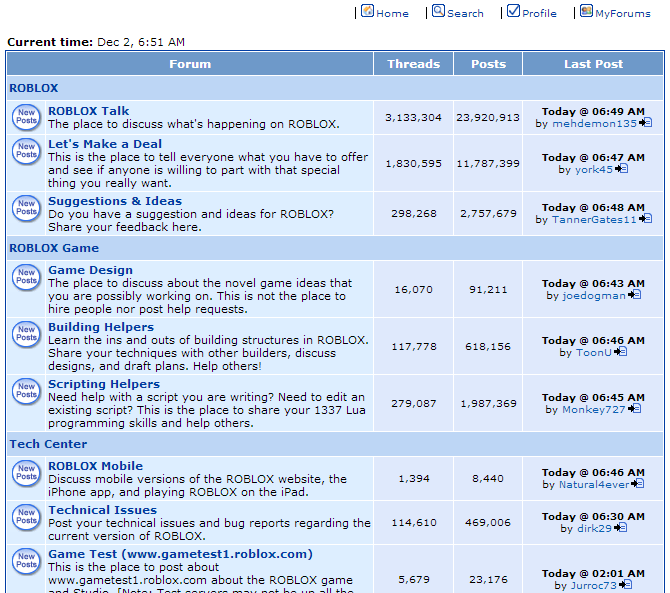This screenshot has height=593, width=670.
Task: Click the current time Dec 2, 6:51 AM
Action: point(141,42)
